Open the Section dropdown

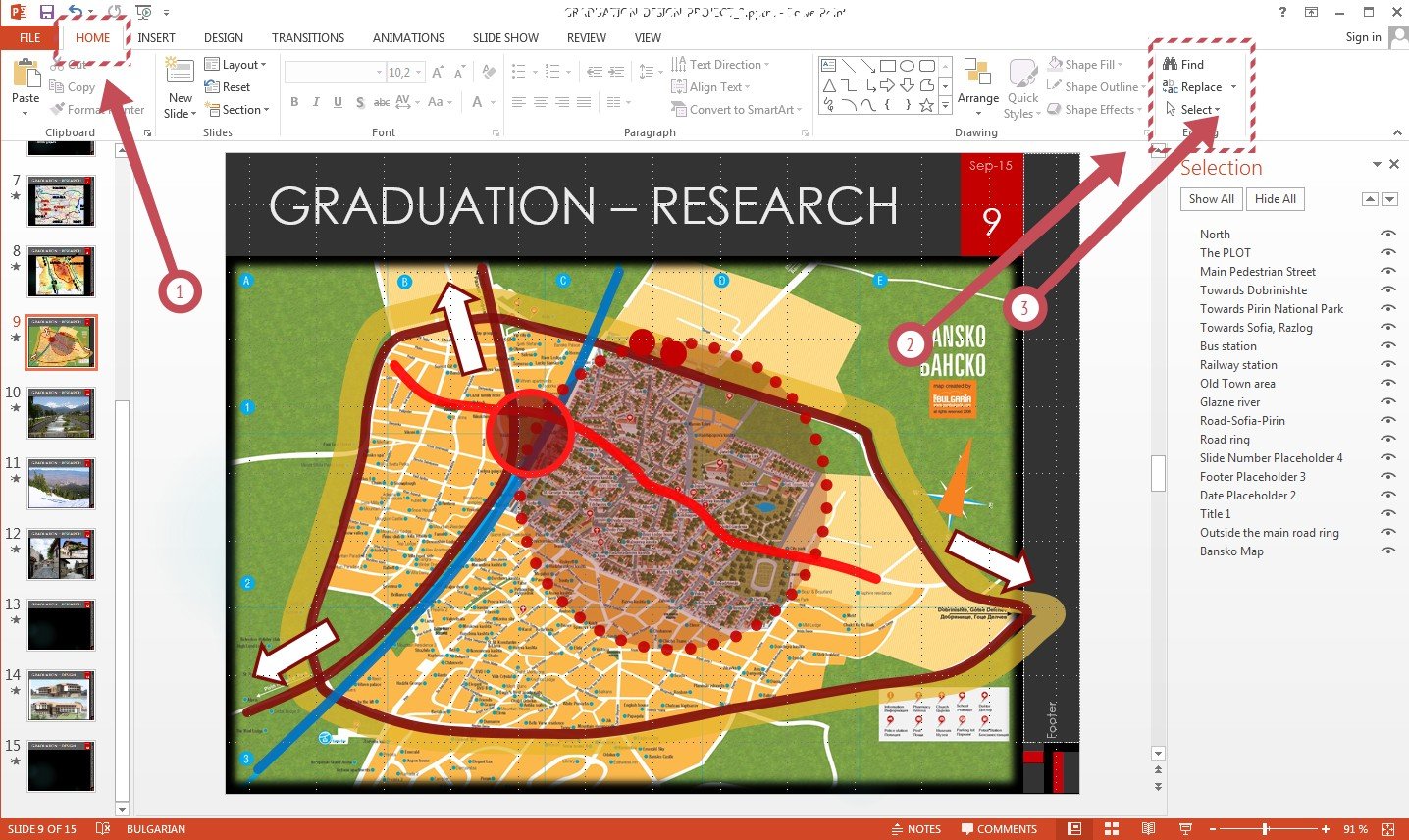tap(236, 110)
